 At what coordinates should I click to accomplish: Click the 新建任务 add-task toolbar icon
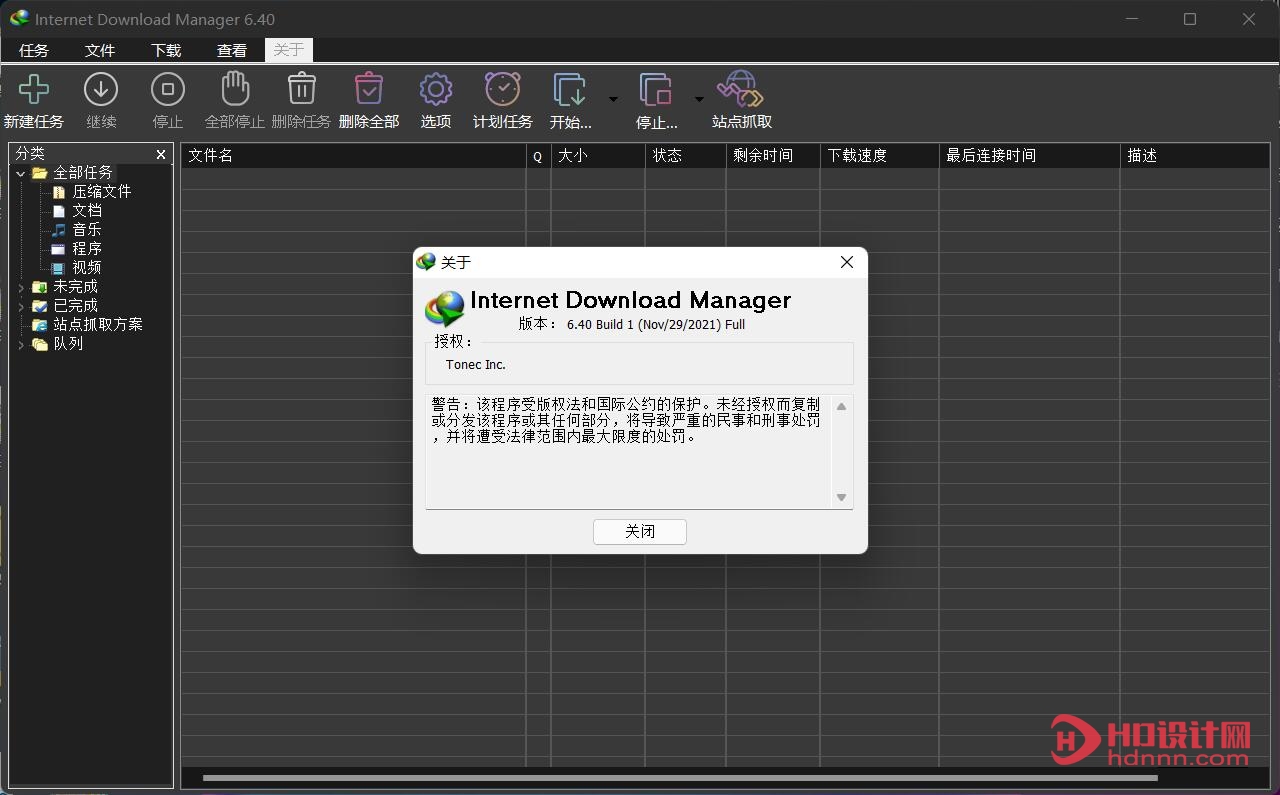click(34, 89)
